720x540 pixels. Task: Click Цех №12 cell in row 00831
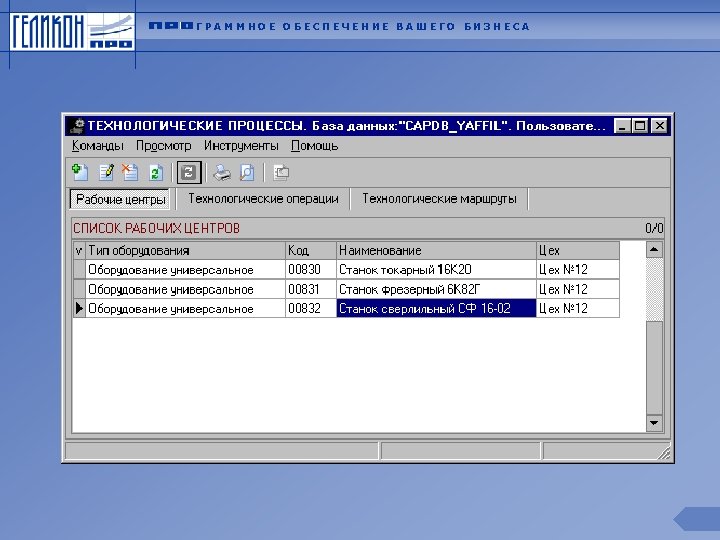click(x=578, y=289)
